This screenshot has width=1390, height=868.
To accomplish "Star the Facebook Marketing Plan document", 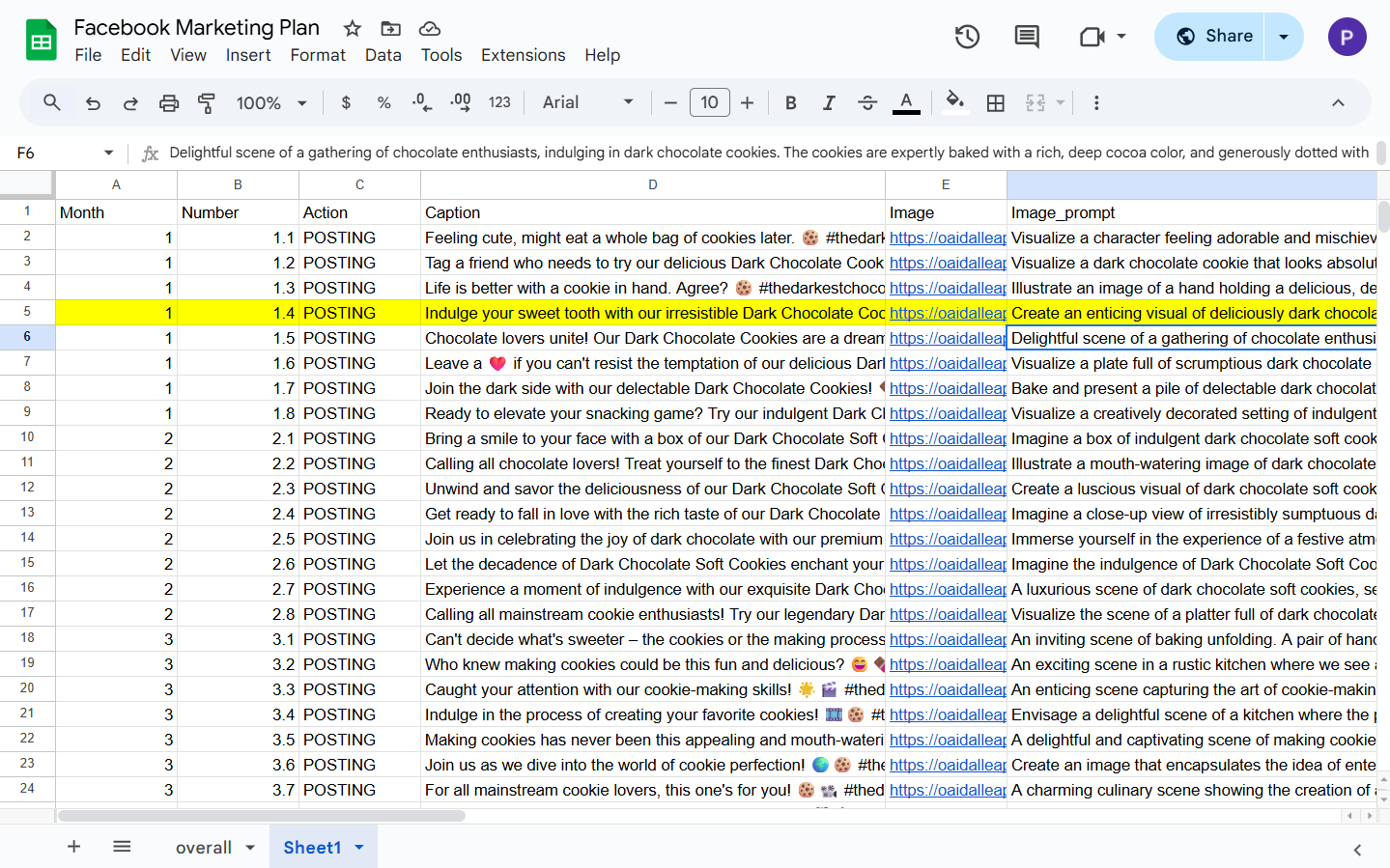I will click(353, 28).
